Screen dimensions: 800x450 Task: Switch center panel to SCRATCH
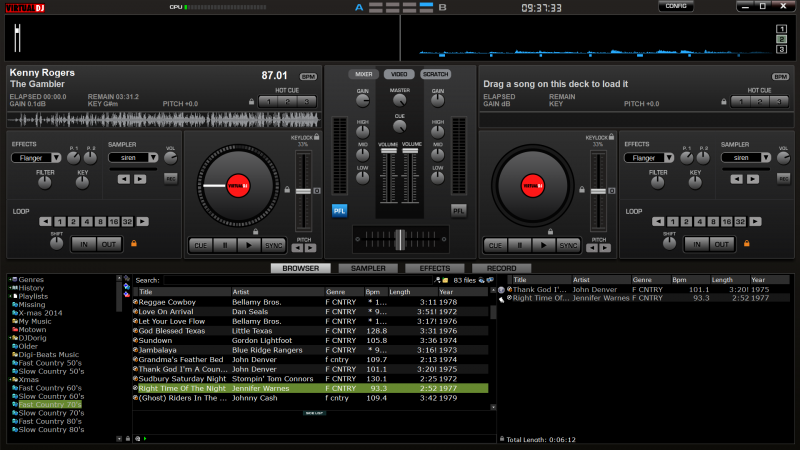pos(435,74)
